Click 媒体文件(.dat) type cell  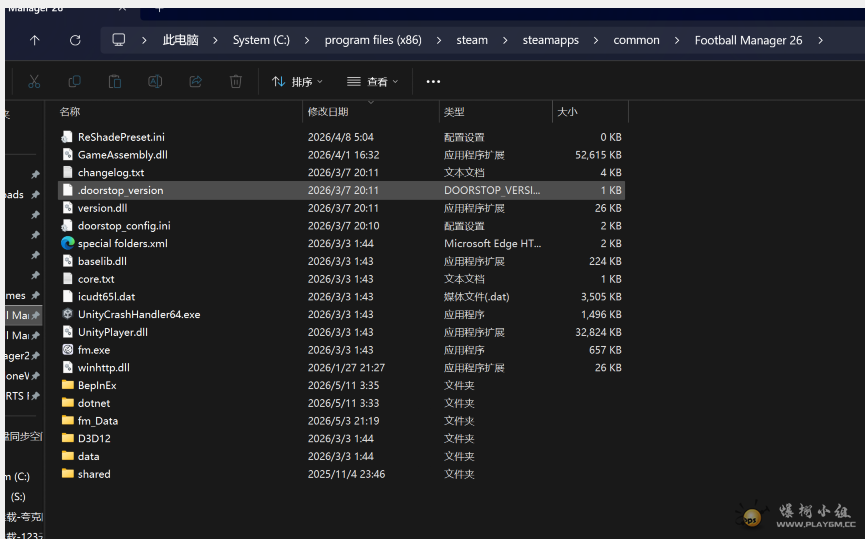click(477, 297)
